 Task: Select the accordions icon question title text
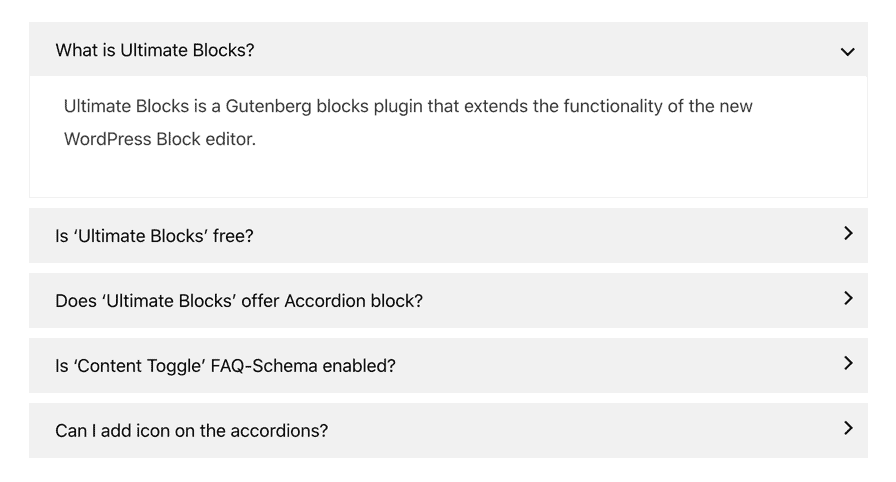point(191,431)
